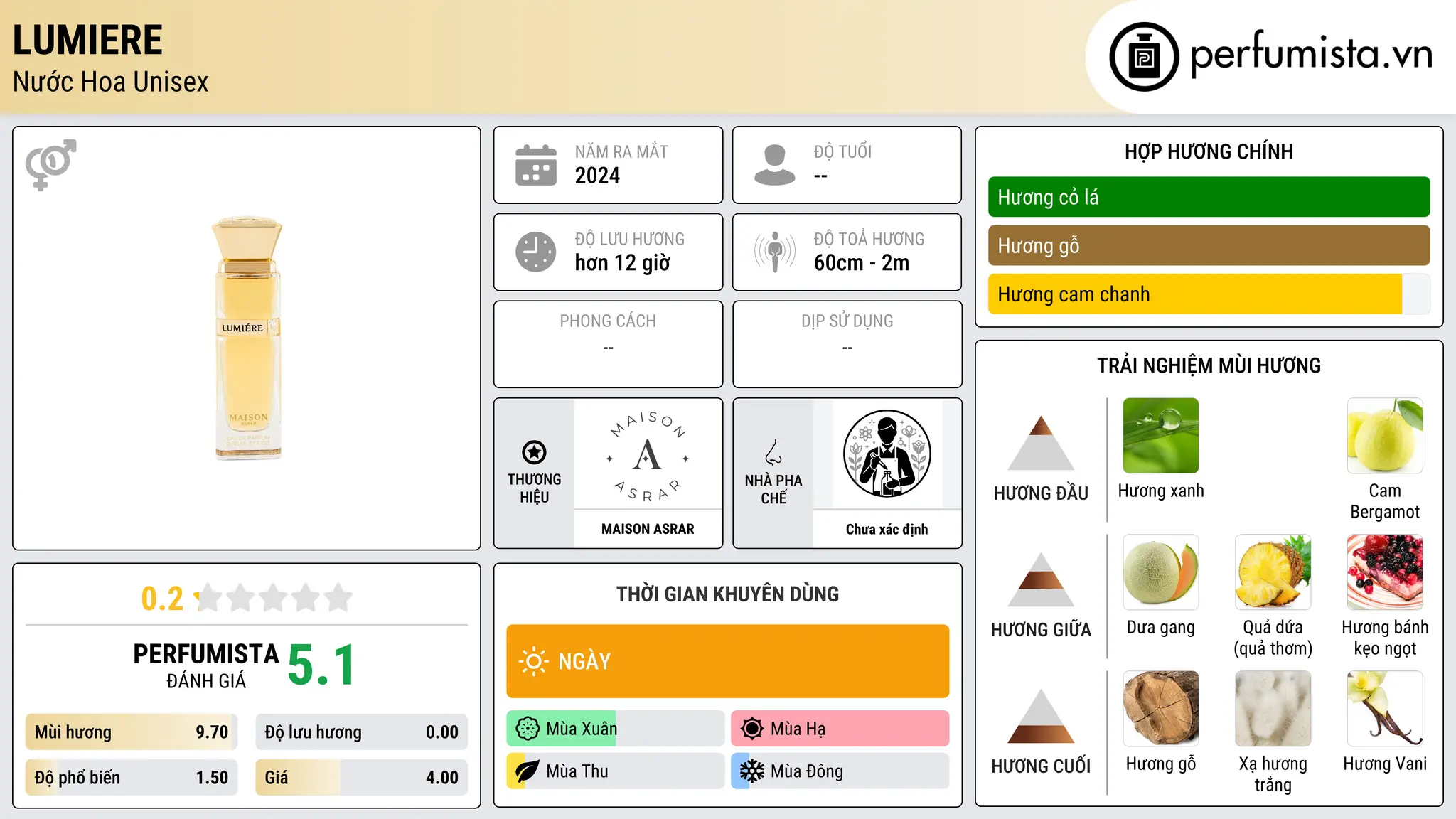Select the Dưa gang note image
This screenshot has height=819, width=1456.
click(x=1161, y=572)
